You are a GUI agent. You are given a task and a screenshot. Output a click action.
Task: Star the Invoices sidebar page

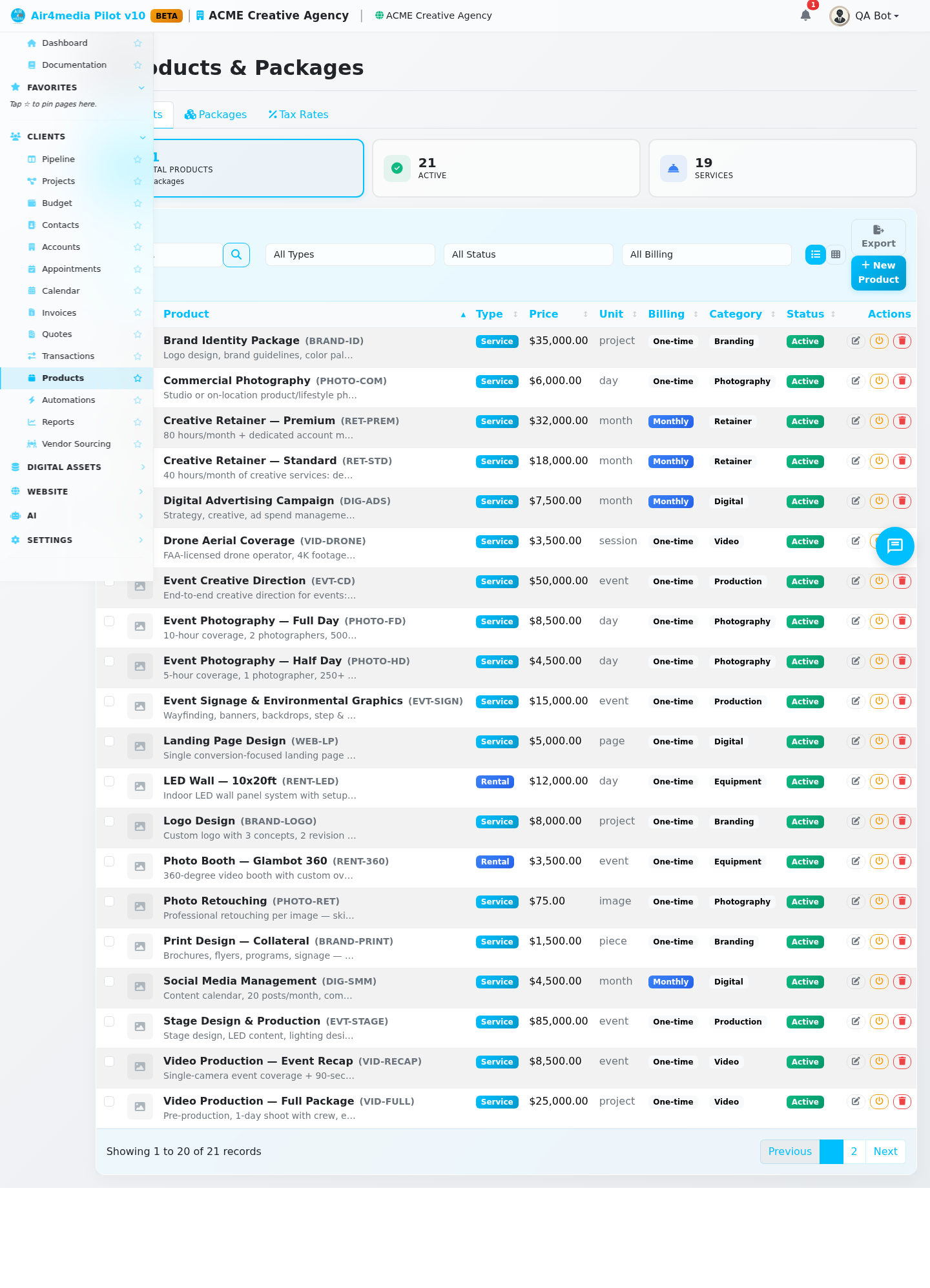(x=138, y=312)
